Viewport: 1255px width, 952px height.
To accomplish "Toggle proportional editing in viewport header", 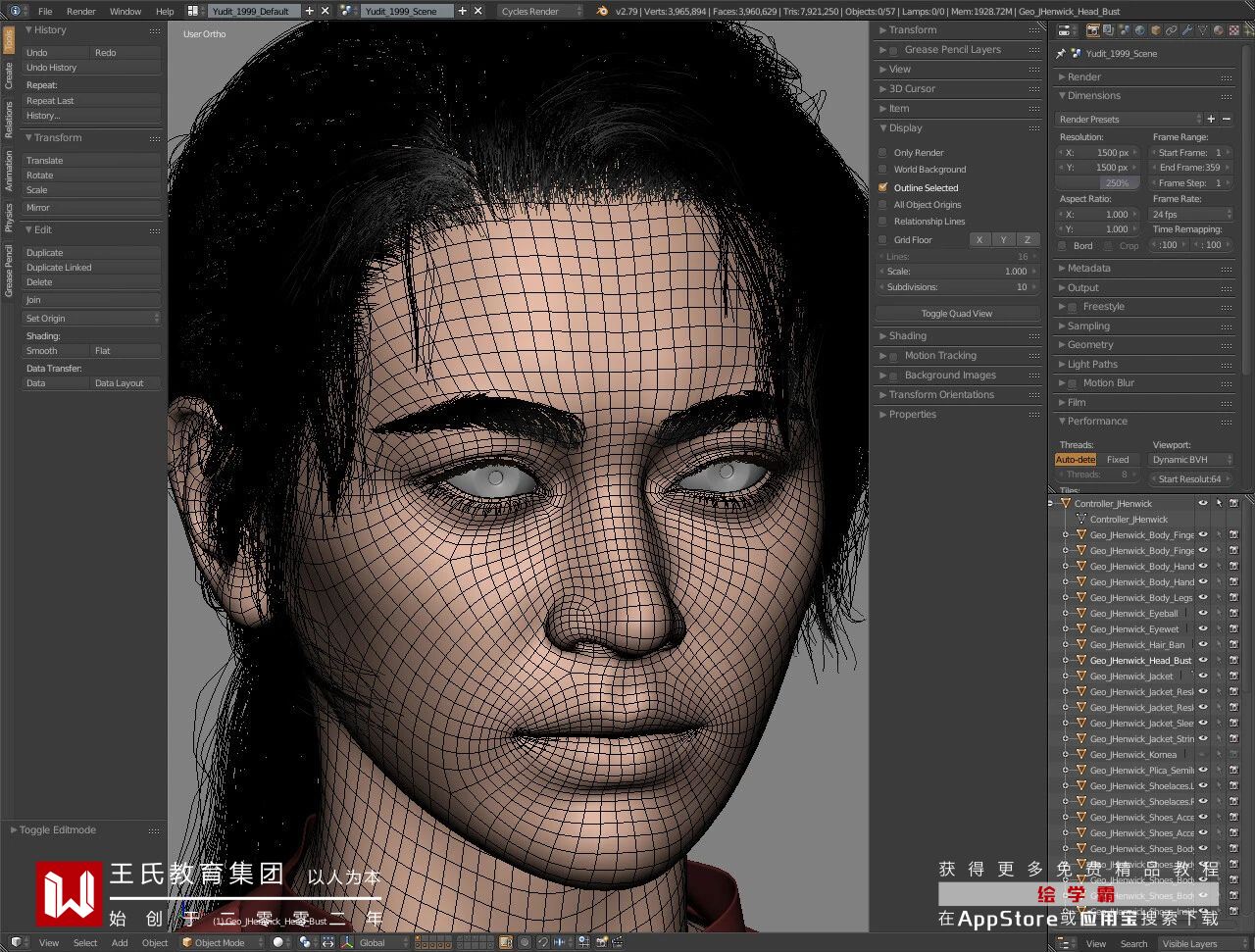I will 526,943.
